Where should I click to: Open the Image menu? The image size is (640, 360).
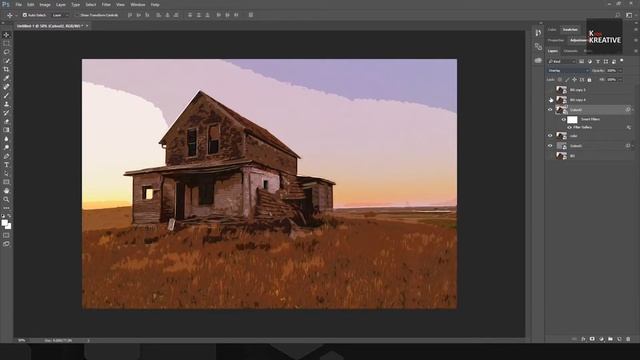tap(45, 4)
